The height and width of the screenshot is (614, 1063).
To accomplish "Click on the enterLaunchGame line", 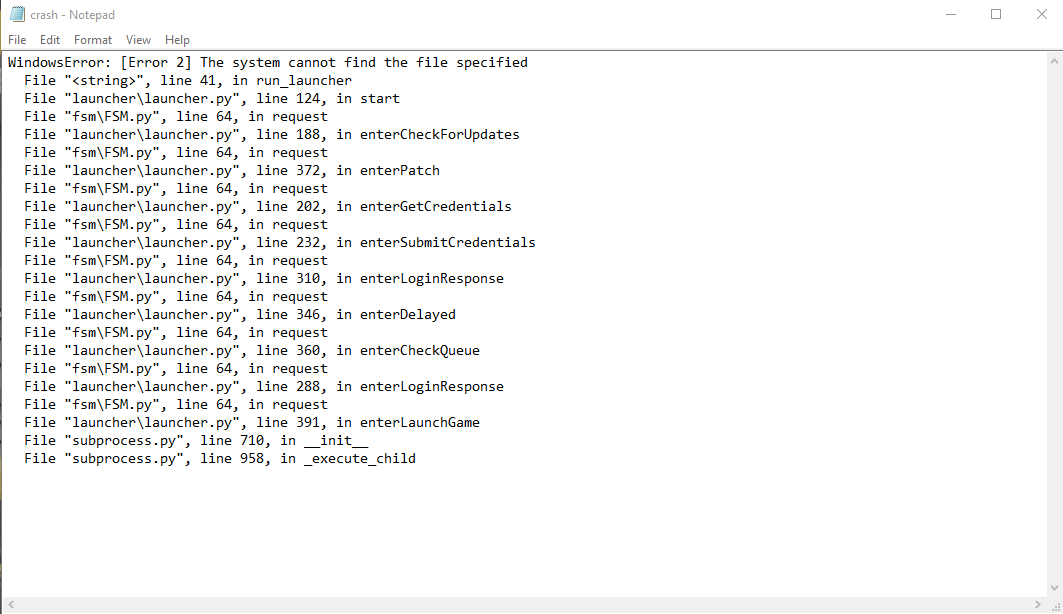I will [x=252, y=422].
